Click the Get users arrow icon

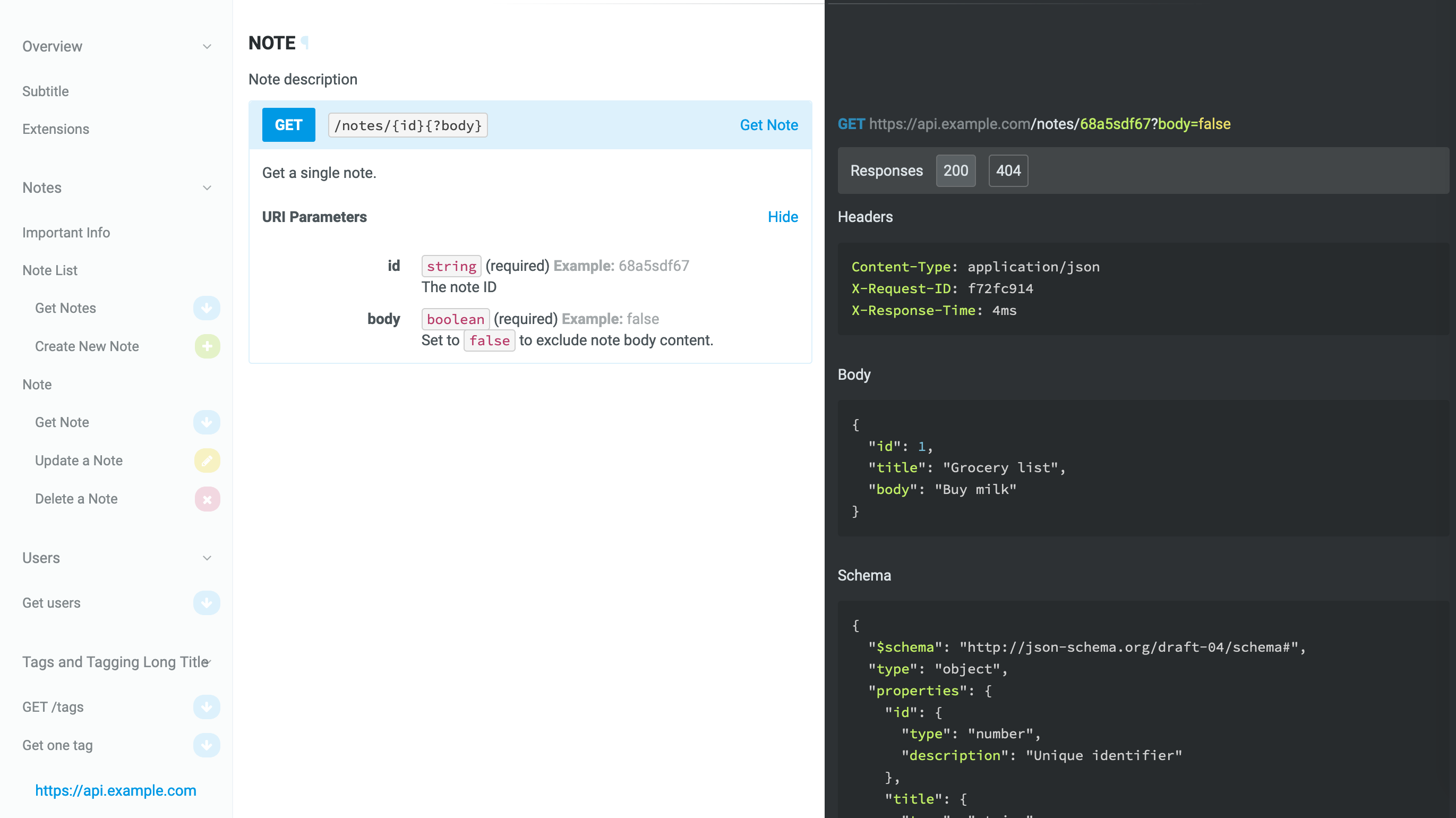tap(207, 603)
